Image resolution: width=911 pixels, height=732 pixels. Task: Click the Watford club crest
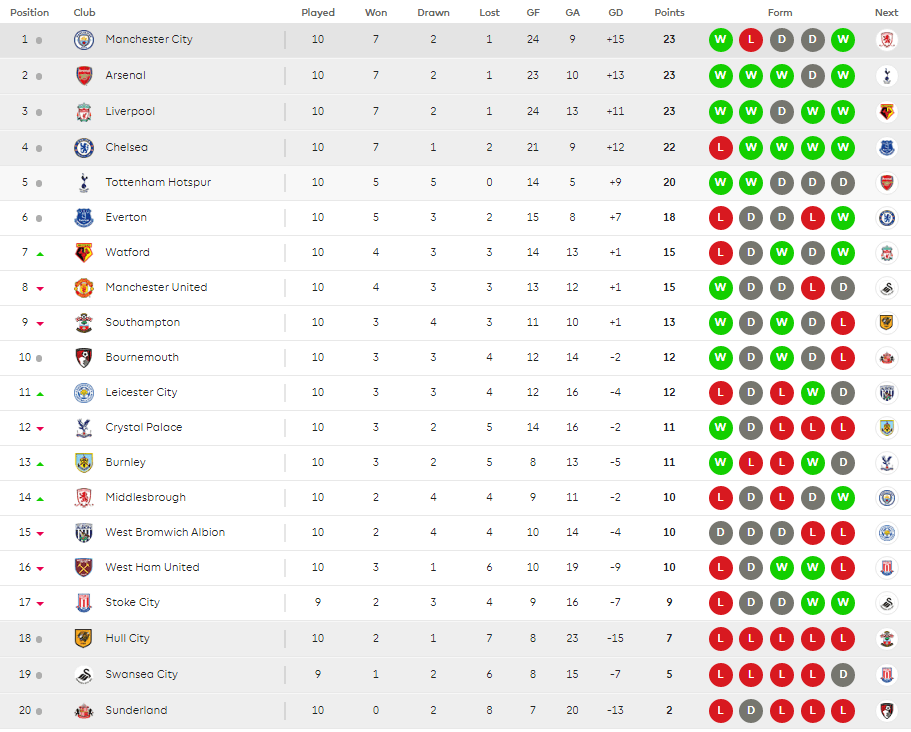[x=84, y=253]
